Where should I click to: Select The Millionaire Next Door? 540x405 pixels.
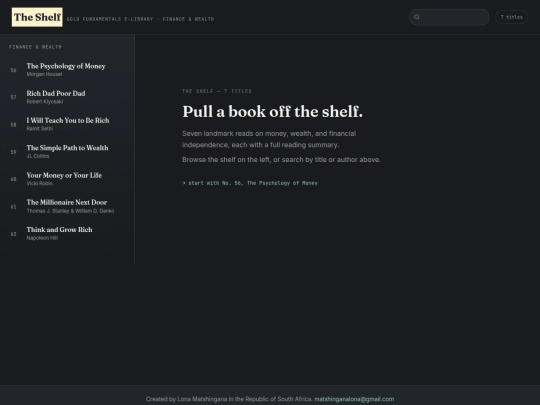[x=67, y=206]
